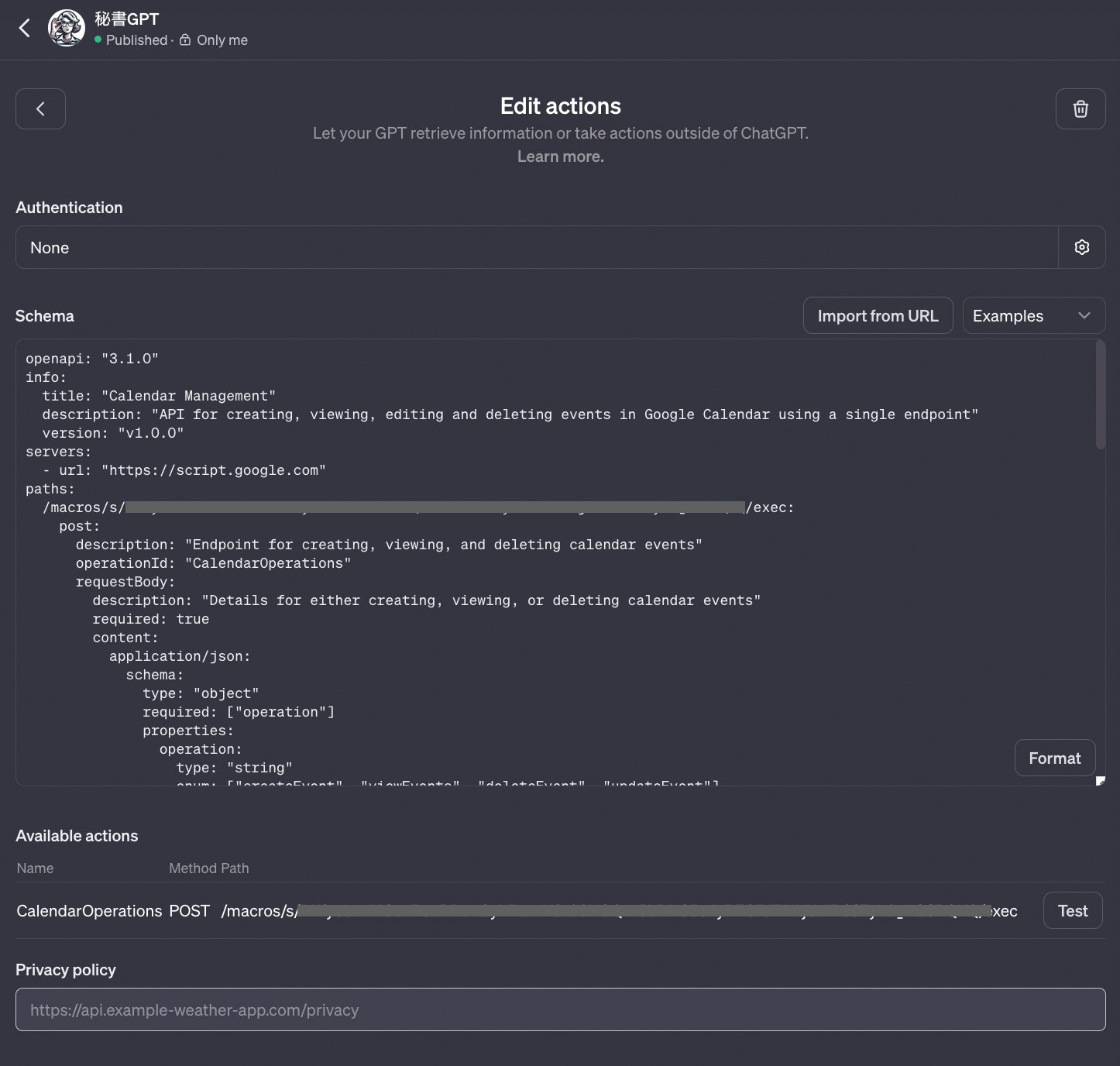Screen dimensions: 1120x1066
Task: Follow the Learn more link
Action: pos(560,156)
